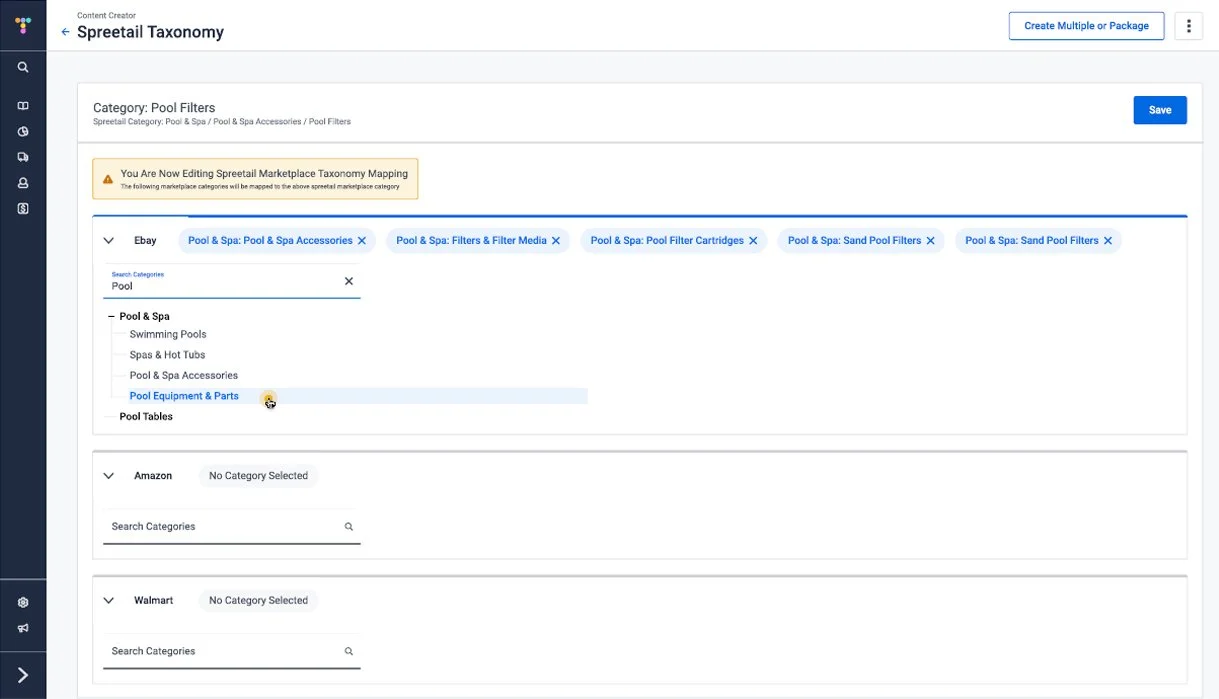The width and height of the screenshot is (1219, 699).
Task: Open the user profile sidebar icon
Action: tap(23, 183)
